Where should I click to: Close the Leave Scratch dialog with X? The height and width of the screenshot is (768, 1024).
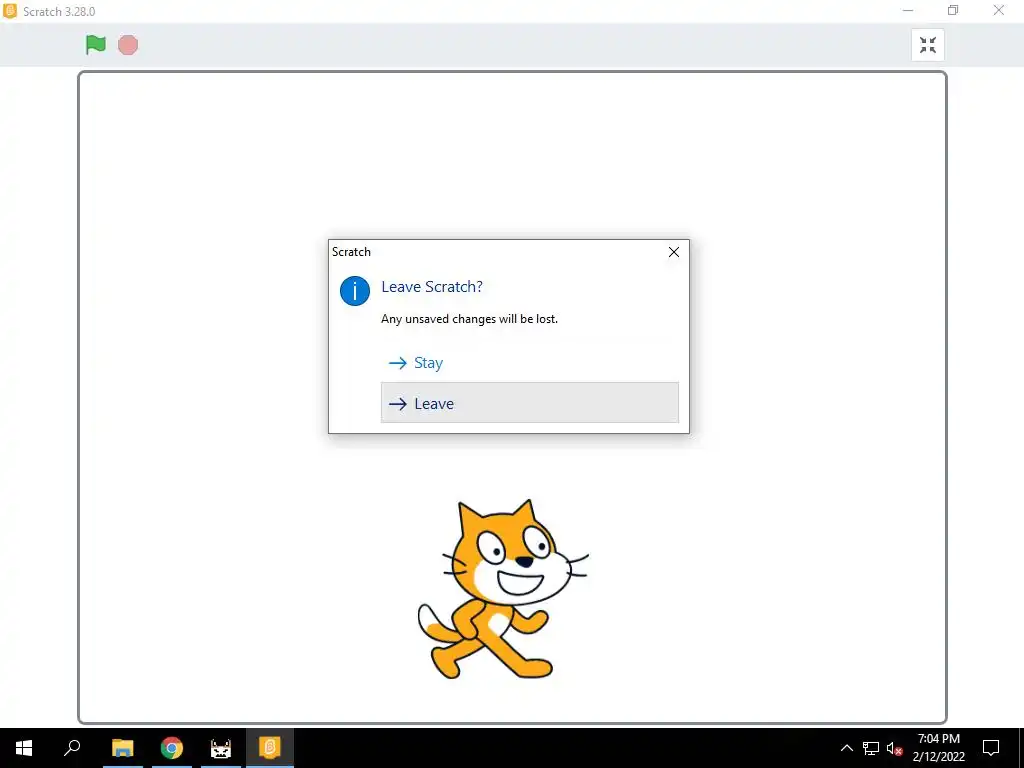pos(674,252)
